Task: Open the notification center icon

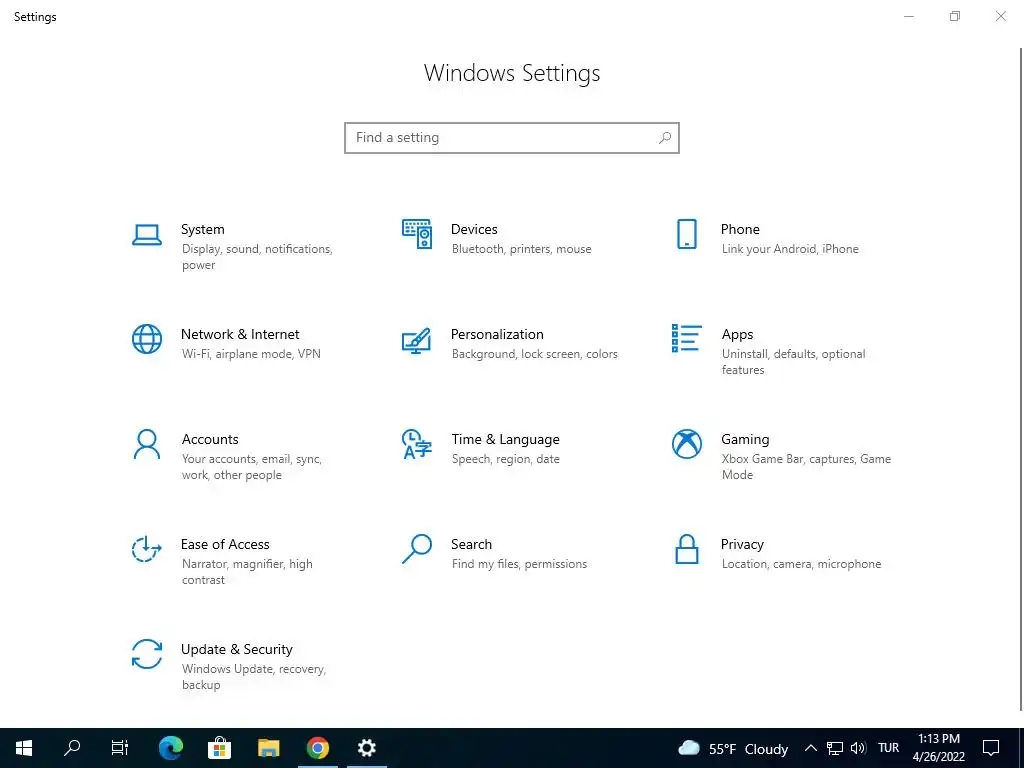Action: coord(991,748)
